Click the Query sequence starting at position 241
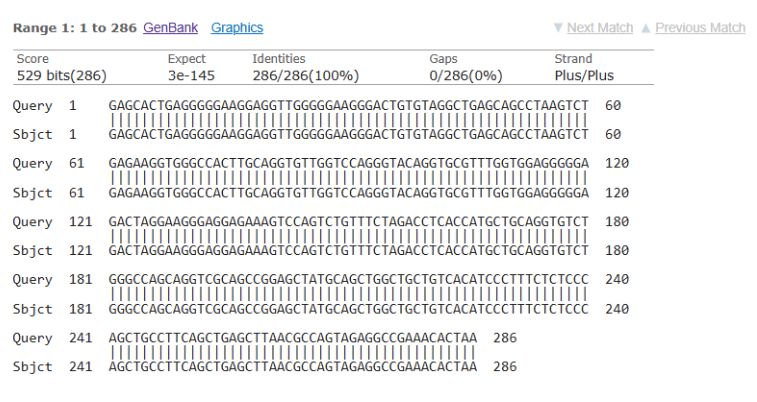The image size is (757, 402). pyautogui.click(x=293, y=338)
